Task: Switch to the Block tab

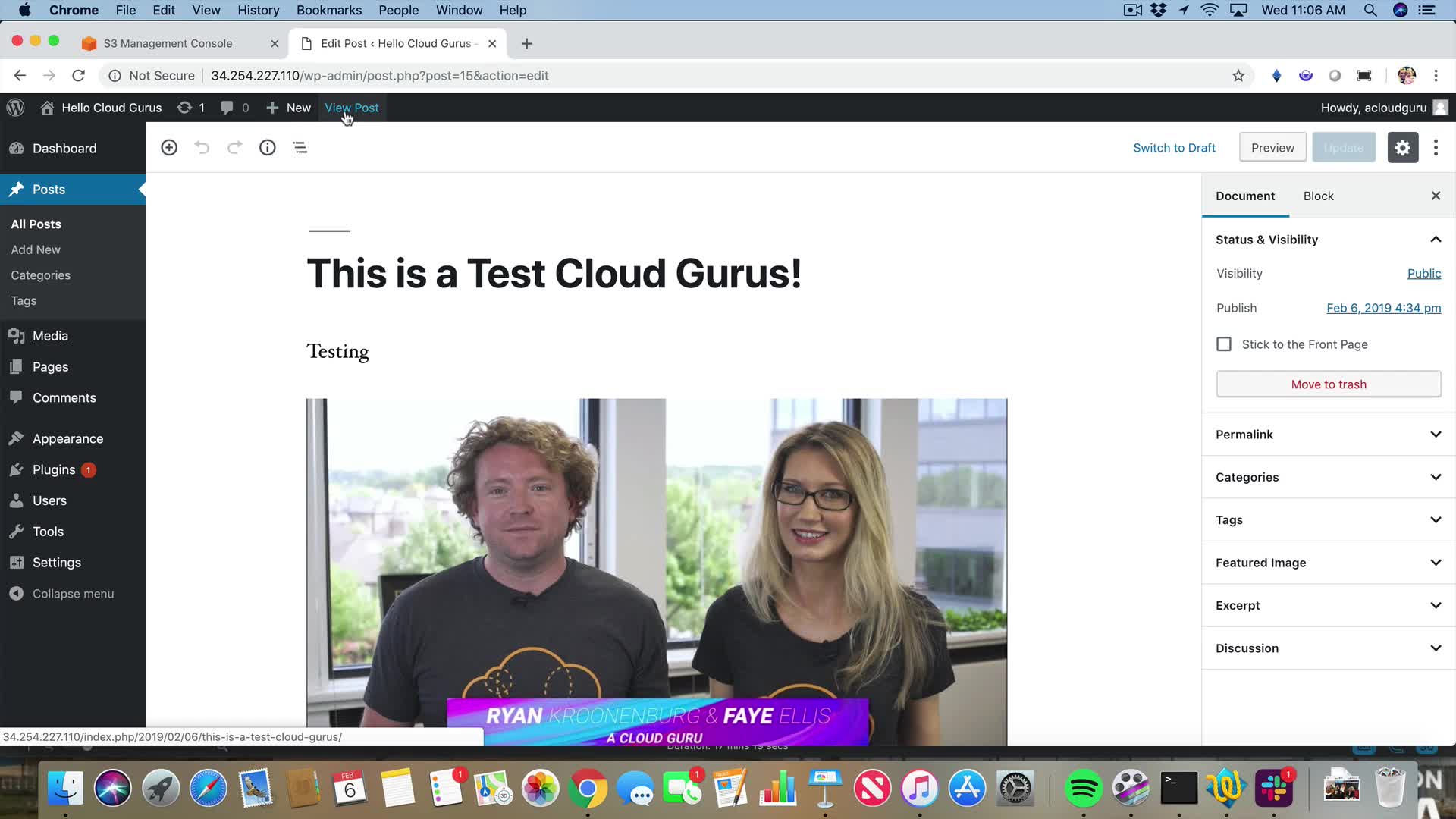Action: pyautogui.click(x=1318, y=196)
